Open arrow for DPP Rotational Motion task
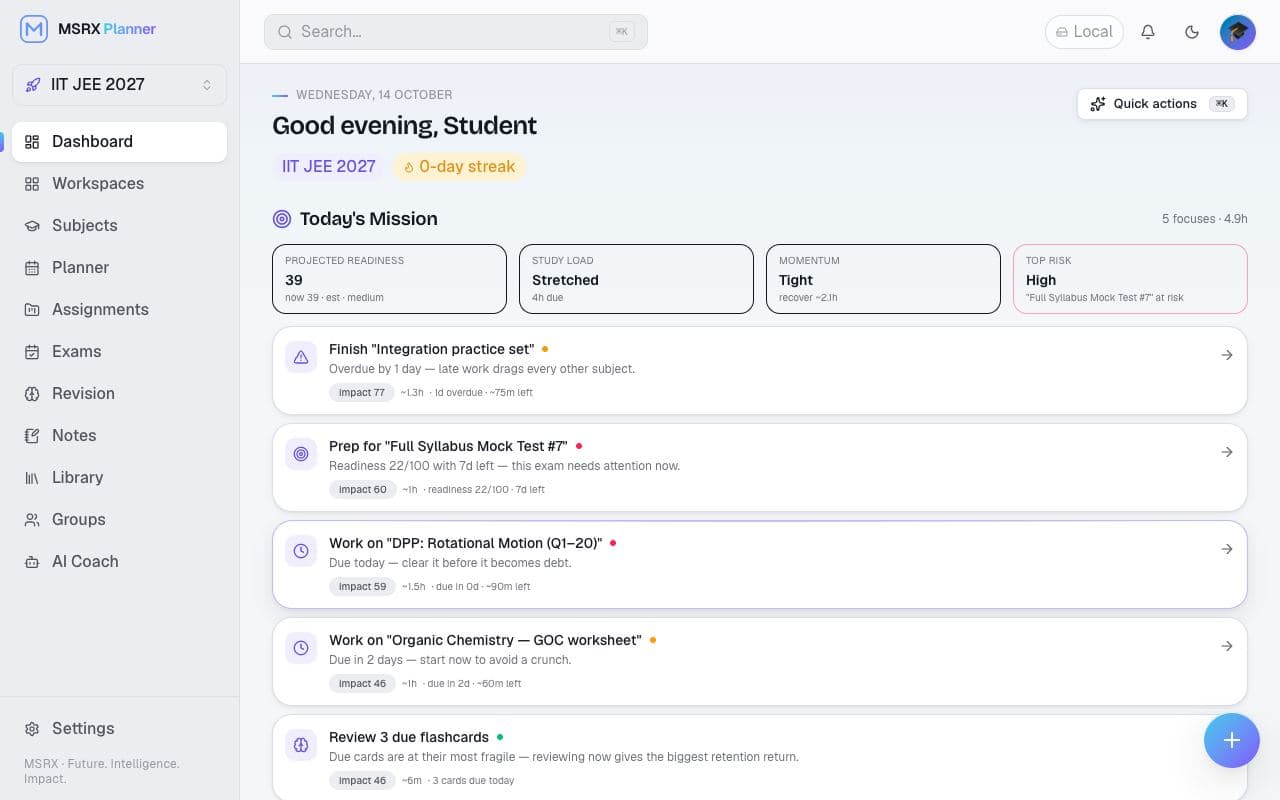Viewport: 1280px width, 800px height. coord(1227,549)
